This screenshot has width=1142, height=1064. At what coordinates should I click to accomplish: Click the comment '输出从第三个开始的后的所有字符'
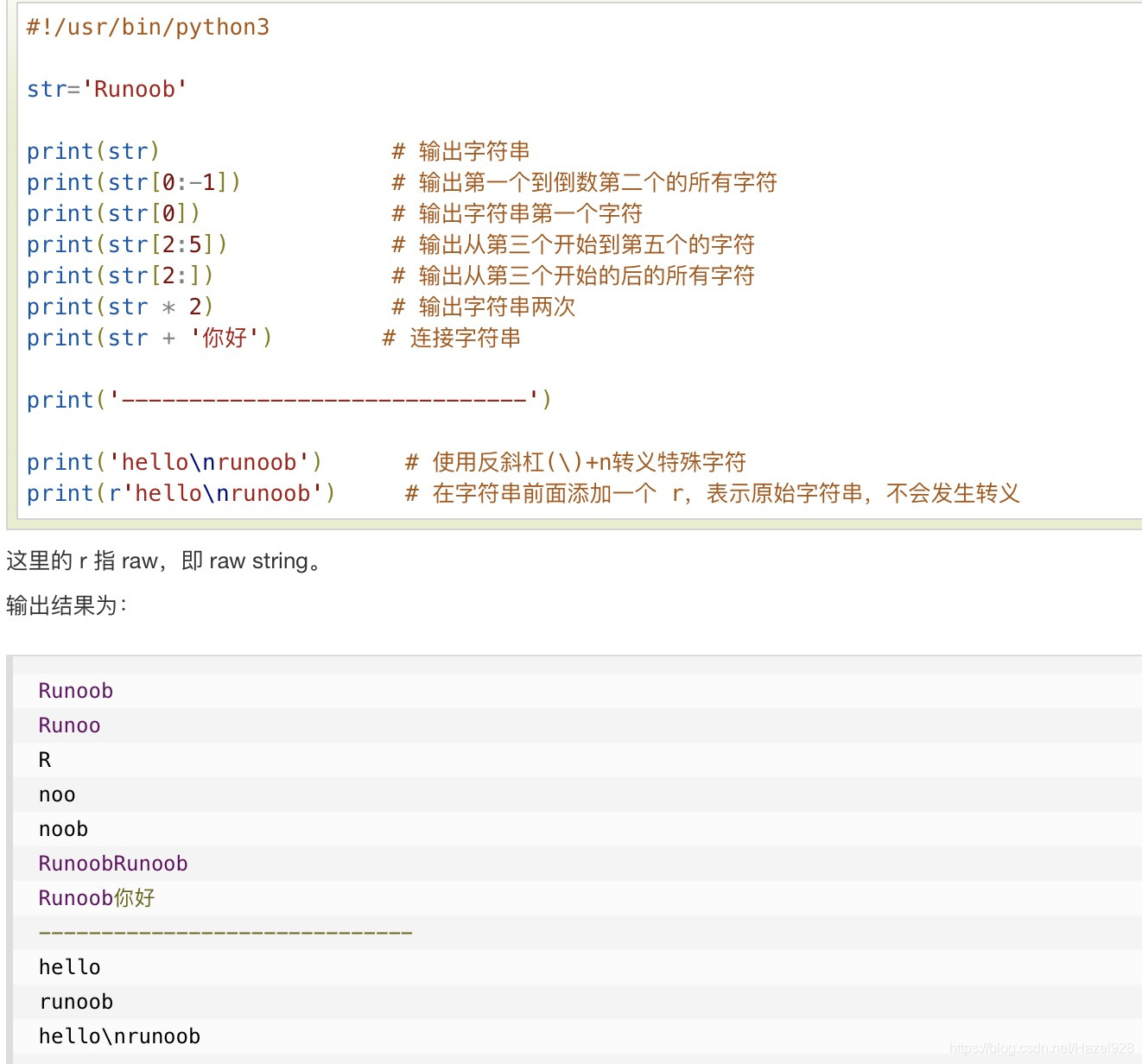[587, 275]
